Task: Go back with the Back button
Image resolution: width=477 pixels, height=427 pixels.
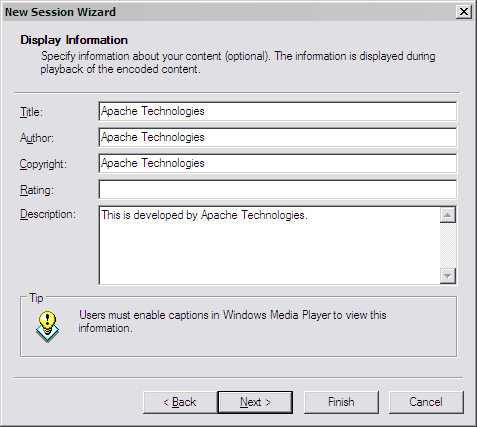Action: tap(180, 402)
